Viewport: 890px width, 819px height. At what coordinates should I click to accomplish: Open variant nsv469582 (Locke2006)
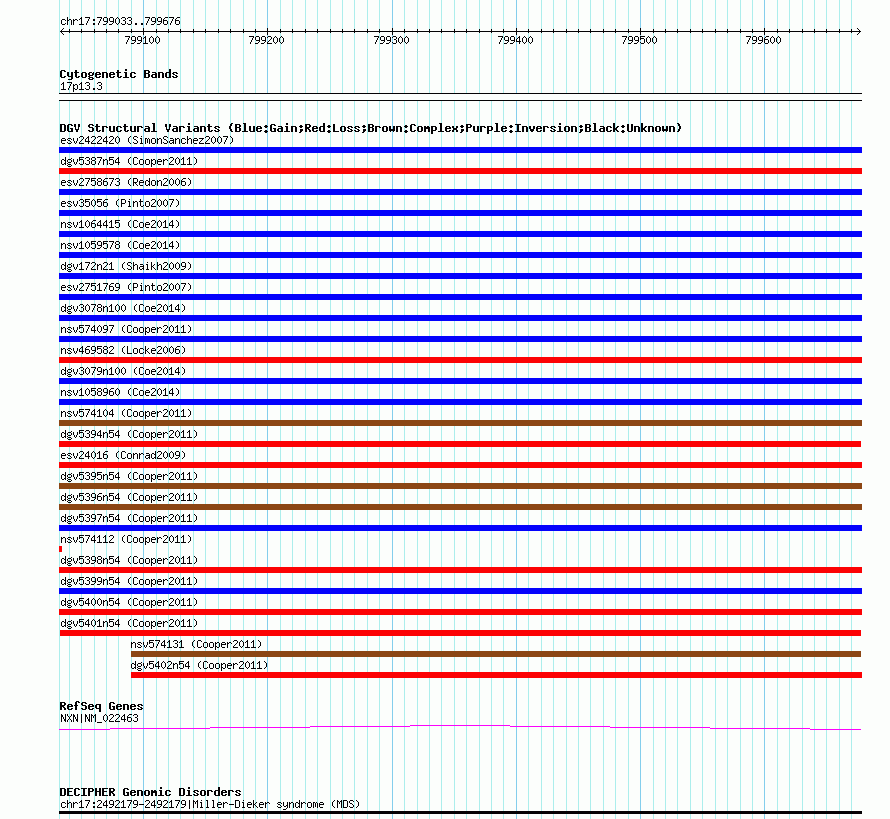click(123, 350)
